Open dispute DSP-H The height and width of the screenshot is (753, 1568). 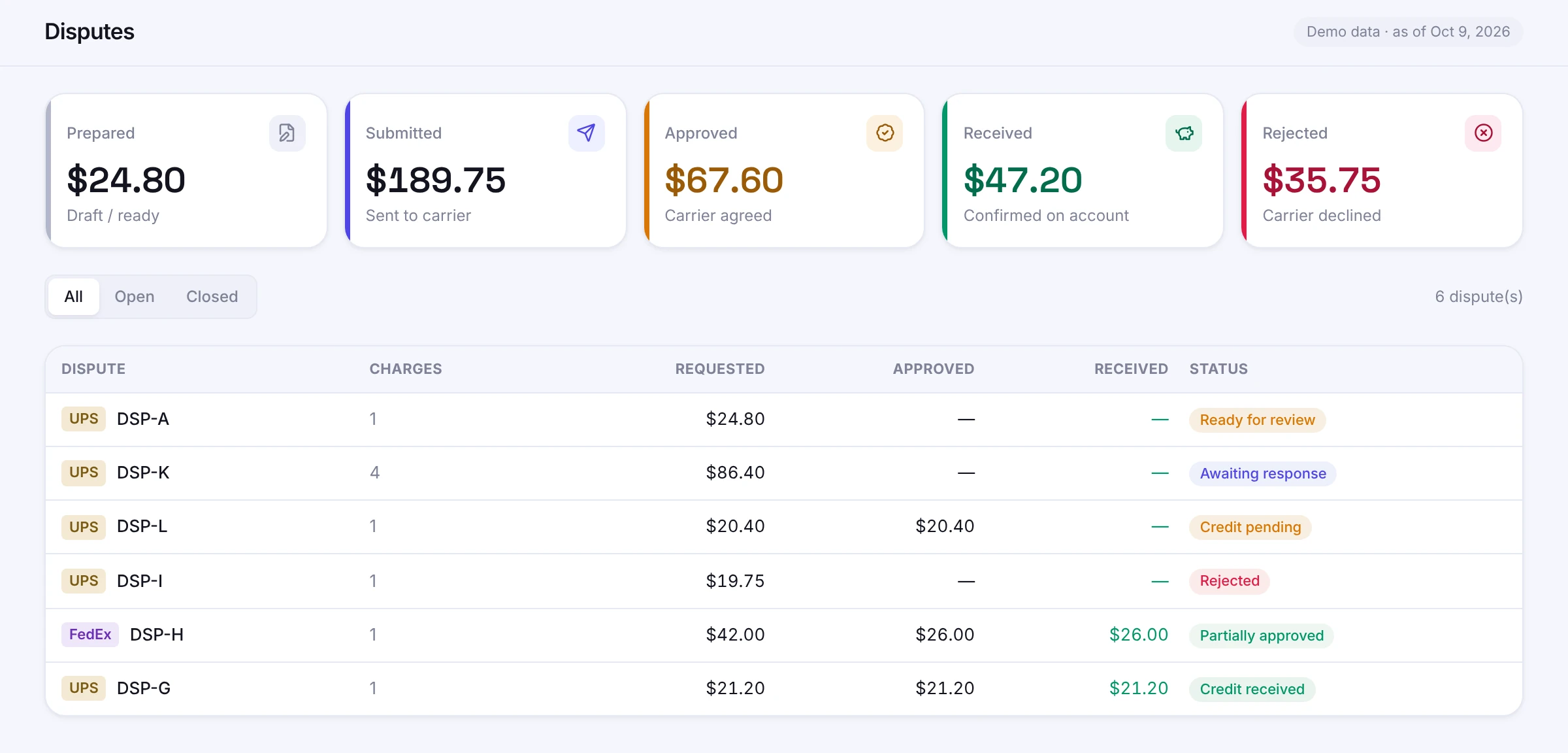[157, 635]
